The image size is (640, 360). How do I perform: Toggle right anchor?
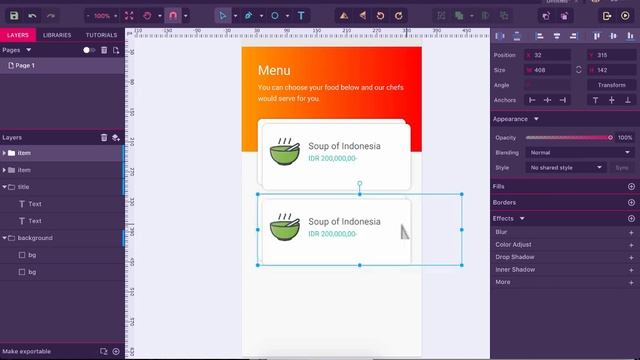coord(563,100)
